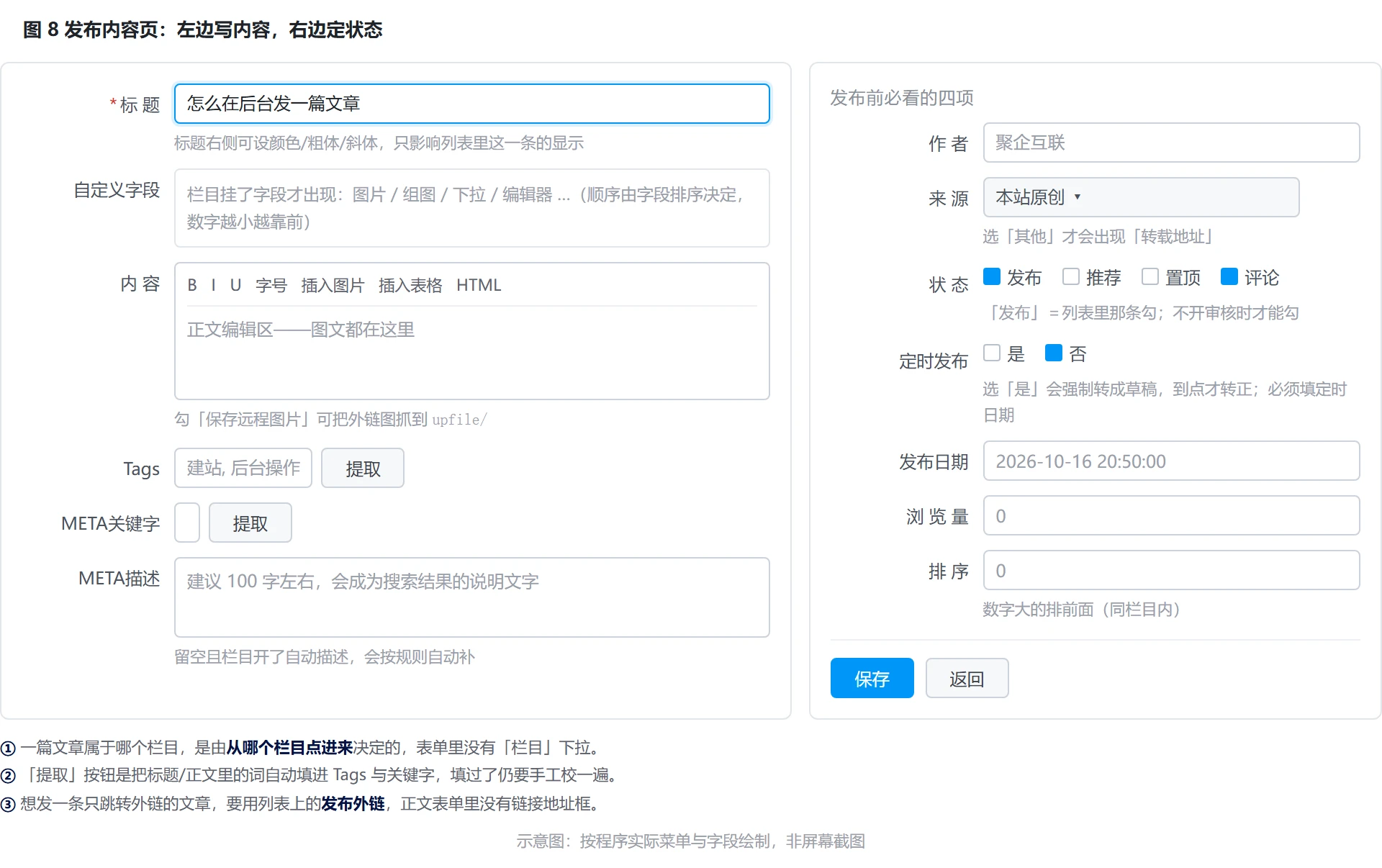Image resolution: width=1382 pixels, height=868 pixels.
Task: Open the 来源 dropdown 本站原创
Action: [1141, 197]
